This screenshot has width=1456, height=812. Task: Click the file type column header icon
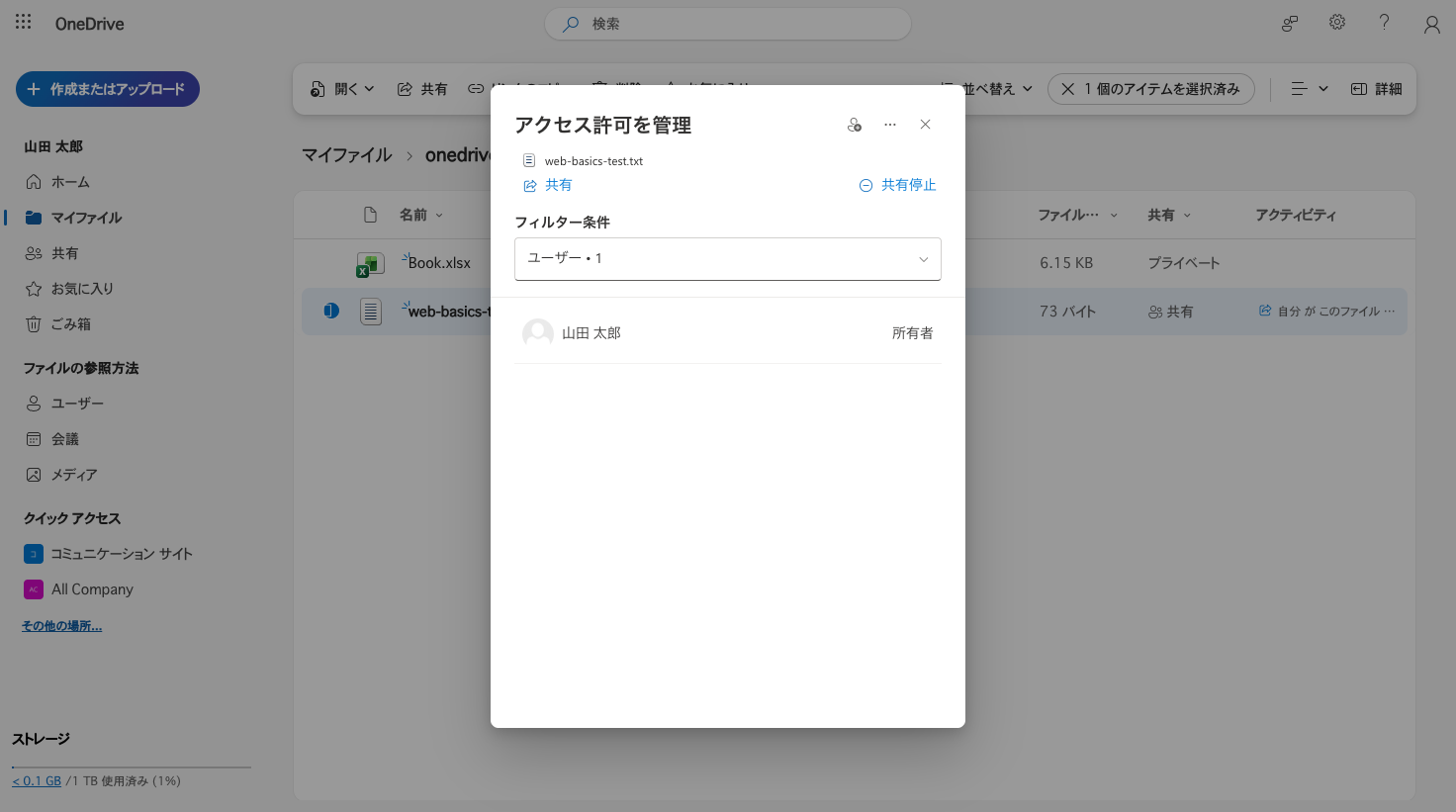click(370, 215)
